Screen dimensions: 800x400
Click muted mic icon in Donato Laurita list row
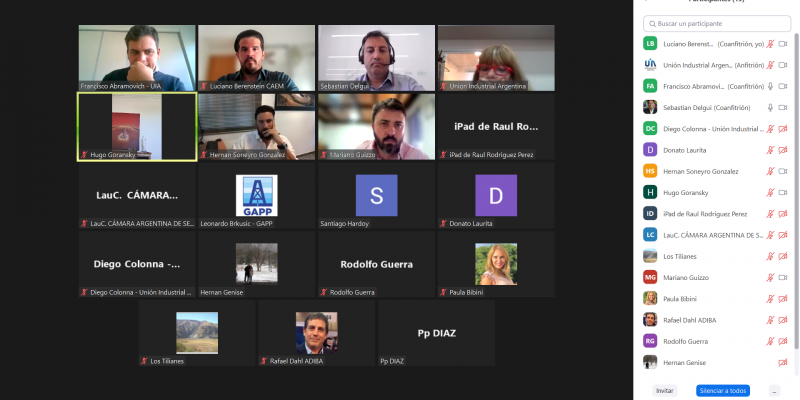click(770, 150)
